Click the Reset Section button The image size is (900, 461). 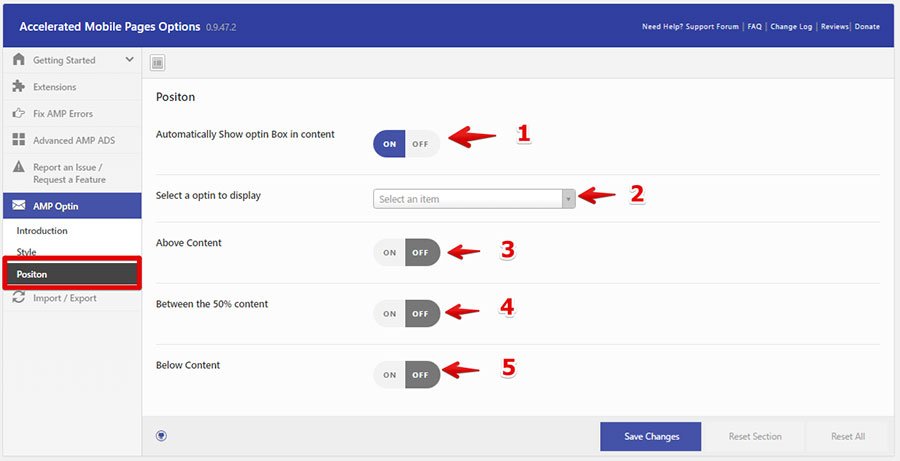755,436
